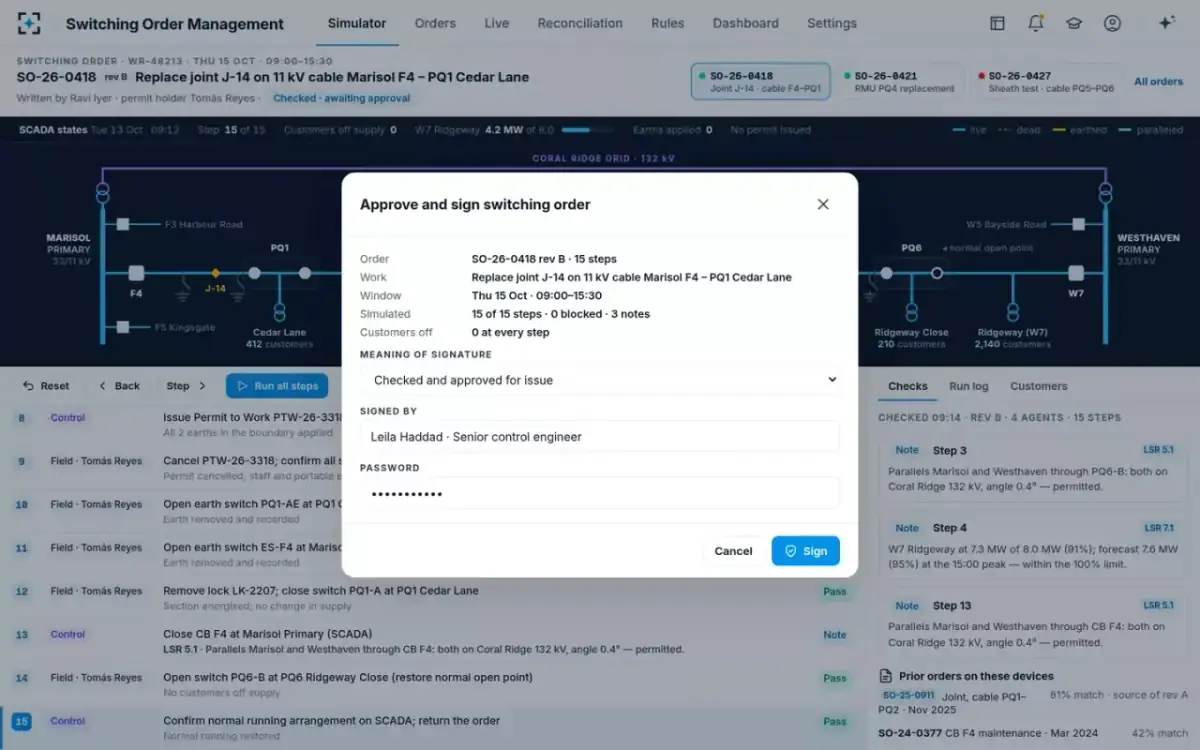Open the Settings tab
This screenshot has height=750, width=1200.
pos(832,23)
